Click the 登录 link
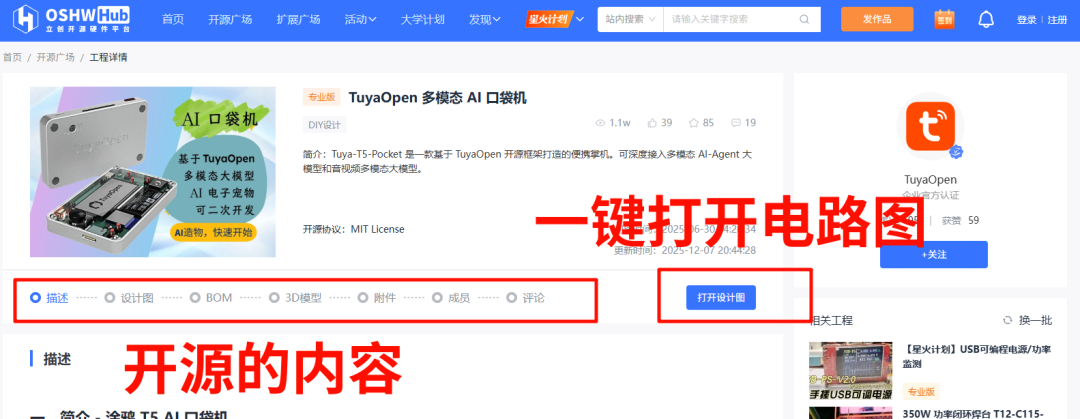Viewport: 1080px width, 419px height. (x=1026, y=20)
